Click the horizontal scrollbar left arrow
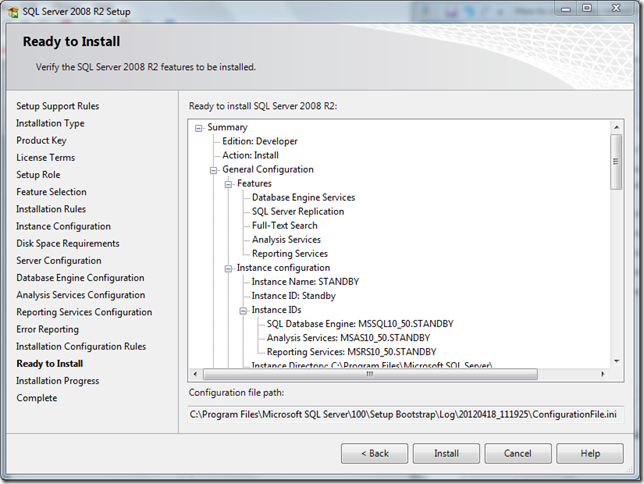Viewport: 644px width, 484px height. pos(196,374)
